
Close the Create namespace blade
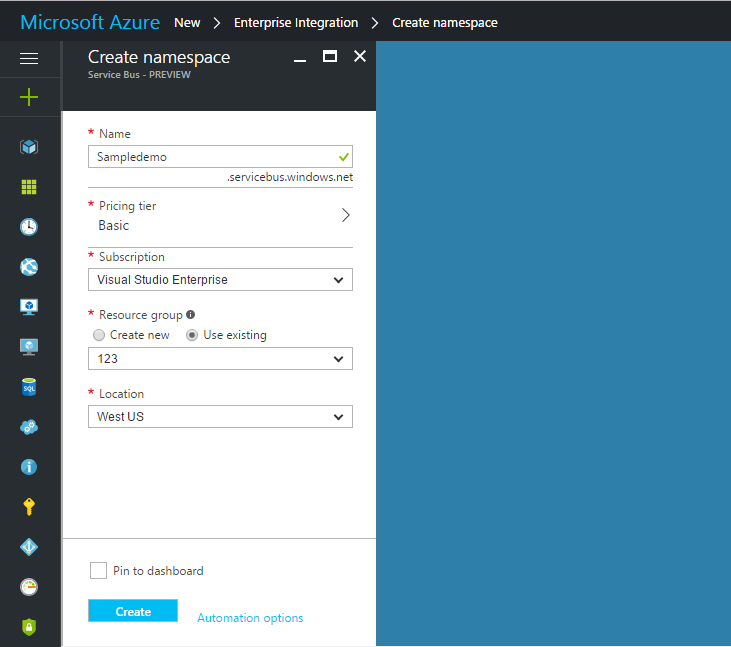360,56
